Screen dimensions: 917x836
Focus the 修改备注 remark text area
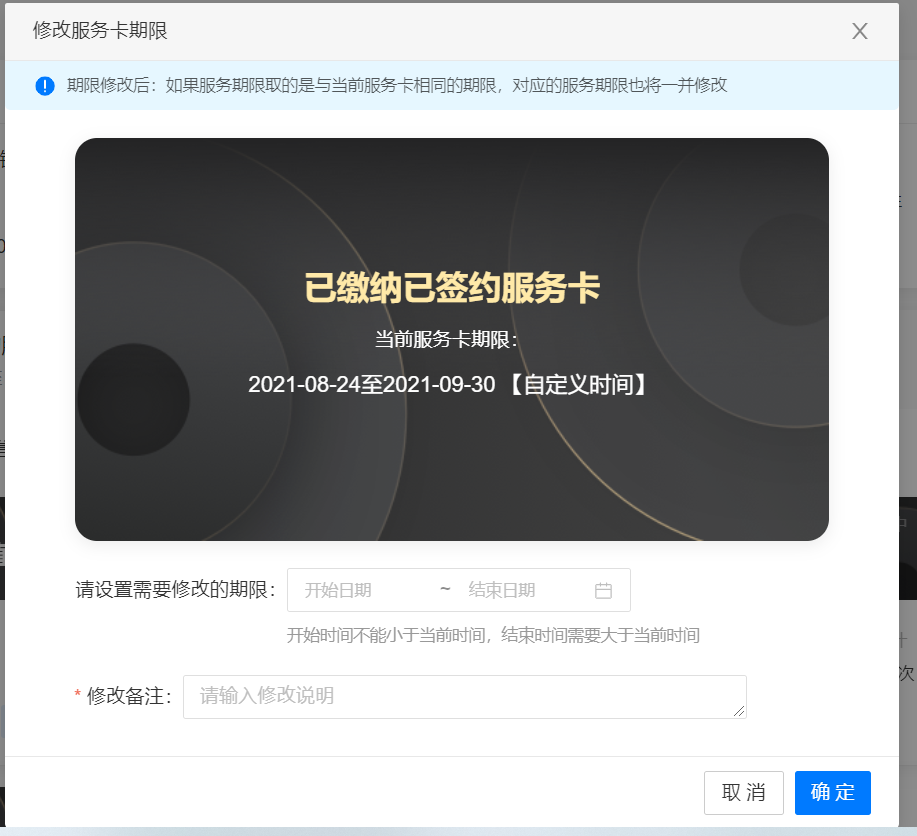point(464,697)
